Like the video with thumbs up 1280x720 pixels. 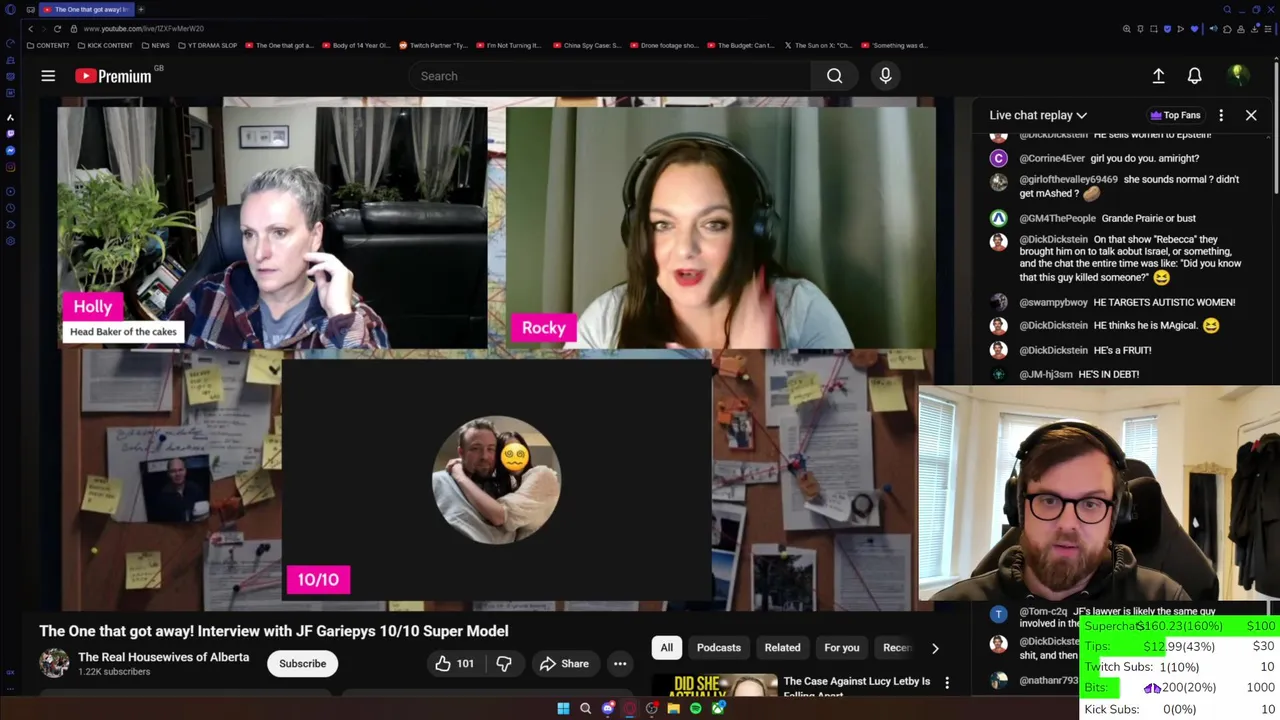(x=454, y=664)
